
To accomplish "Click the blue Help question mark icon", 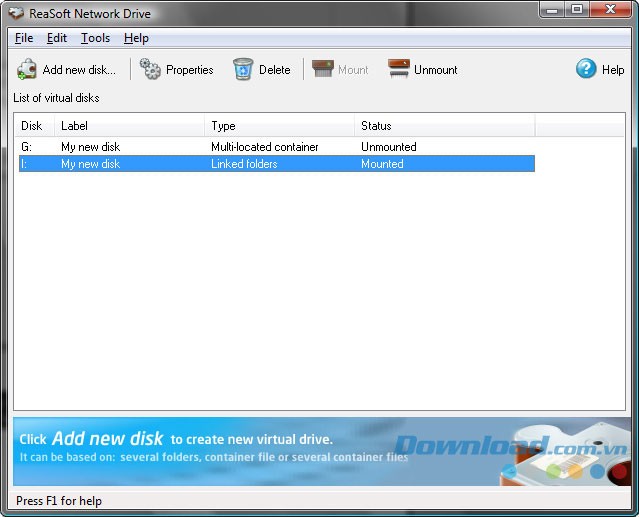I will [x=586, y=68].
